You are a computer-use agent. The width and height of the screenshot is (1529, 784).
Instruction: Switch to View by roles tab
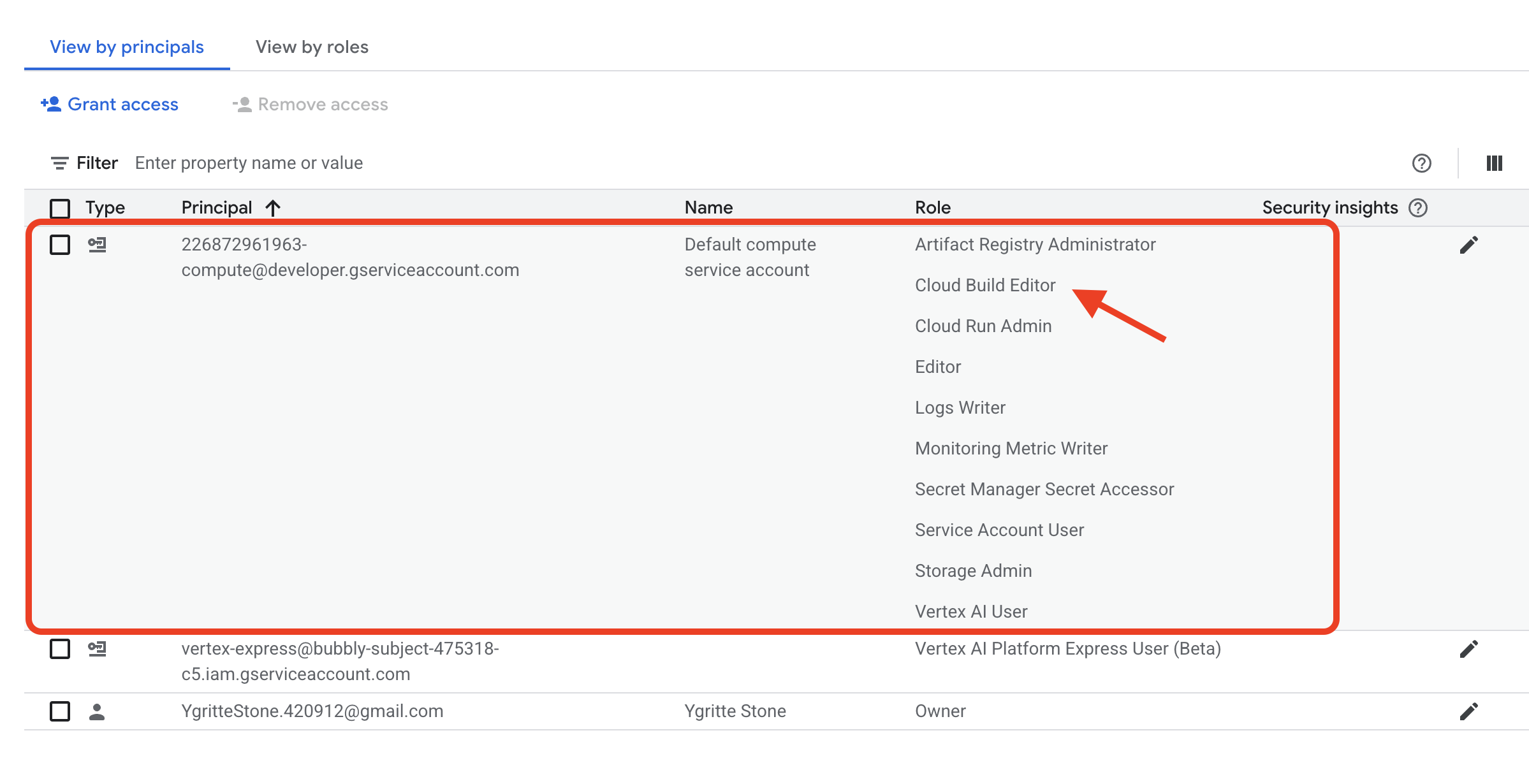(x=312, y=47)
